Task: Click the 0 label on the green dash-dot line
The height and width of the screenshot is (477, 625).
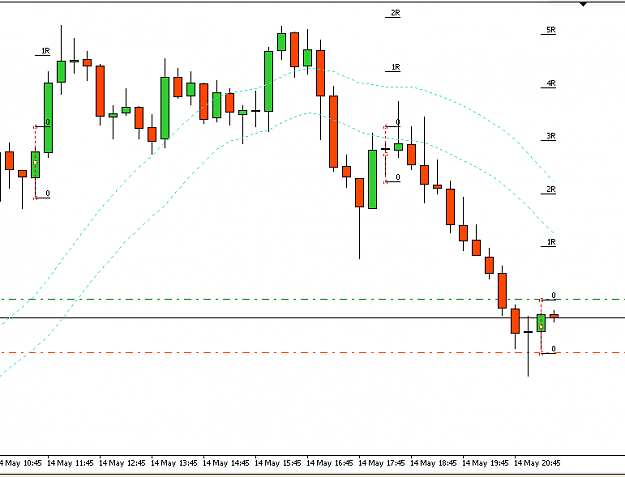Action: (x=553, y=295)
